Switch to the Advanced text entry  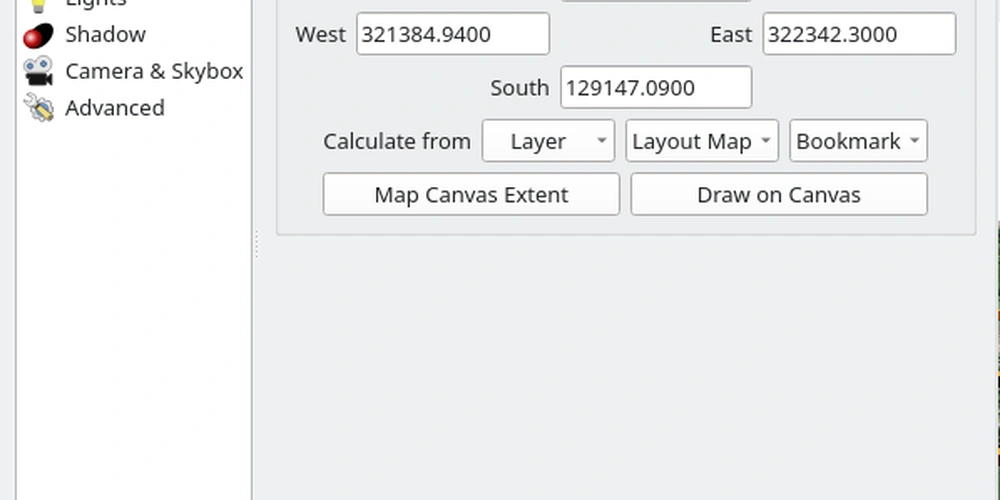114,108
